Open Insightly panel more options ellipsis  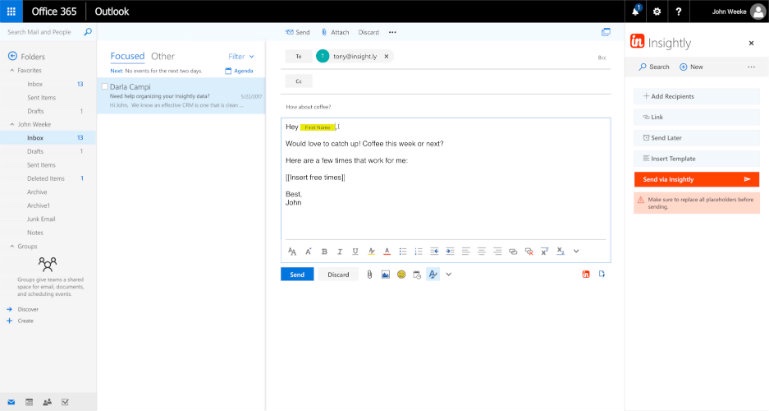pyautogui.click(x=751, y=67)
